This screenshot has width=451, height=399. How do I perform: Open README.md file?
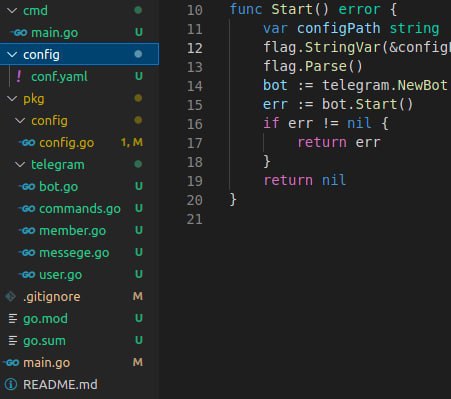tap(60, 385)
